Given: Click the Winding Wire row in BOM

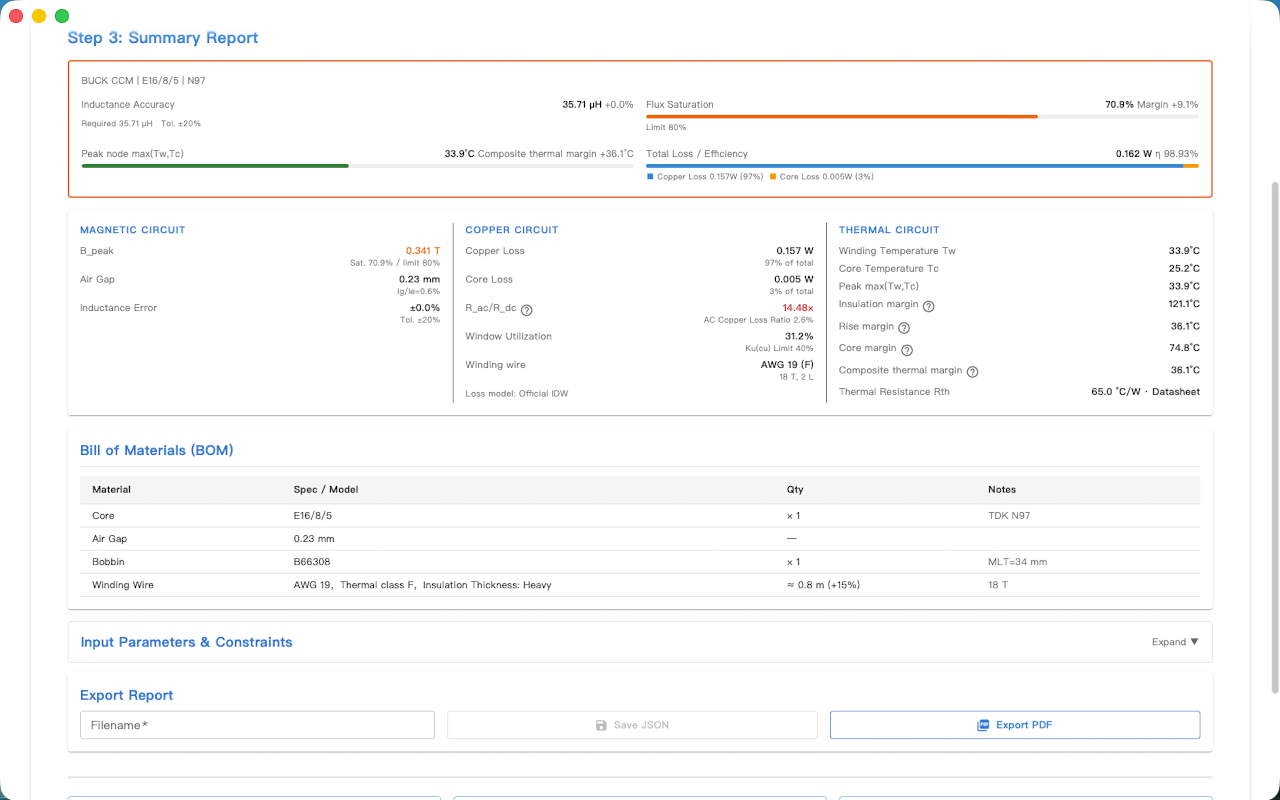Looking at the screenshot, I should click(640, 585).
